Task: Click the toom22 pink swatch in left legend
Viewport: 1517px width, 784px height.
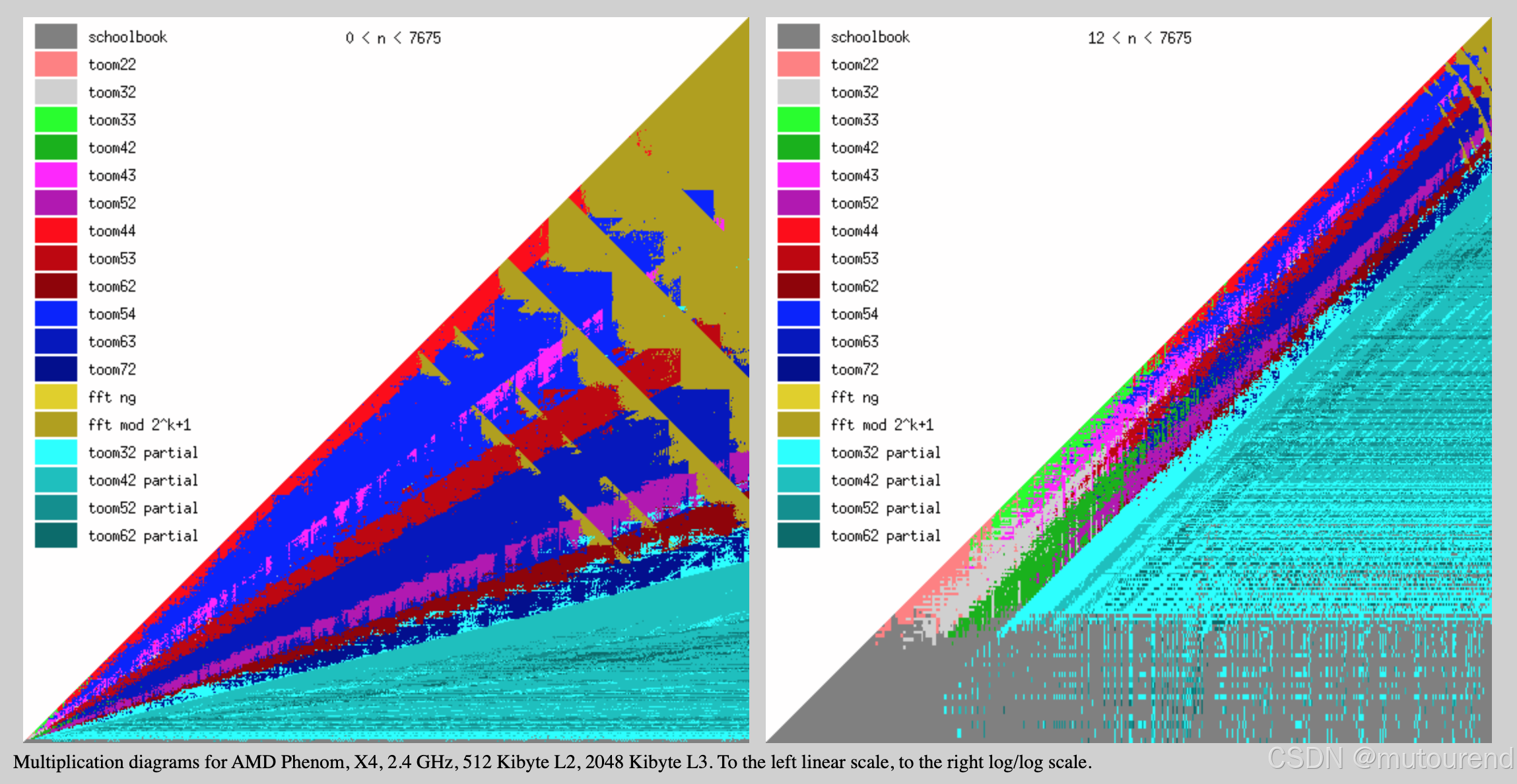Action: (55, 64)
